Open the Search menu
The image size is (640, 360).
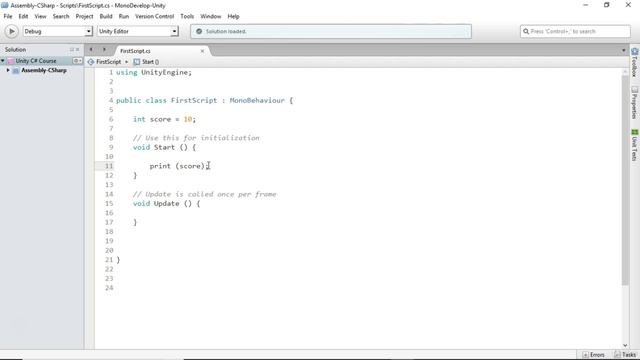pyautogui.click(x=61, y=16)
